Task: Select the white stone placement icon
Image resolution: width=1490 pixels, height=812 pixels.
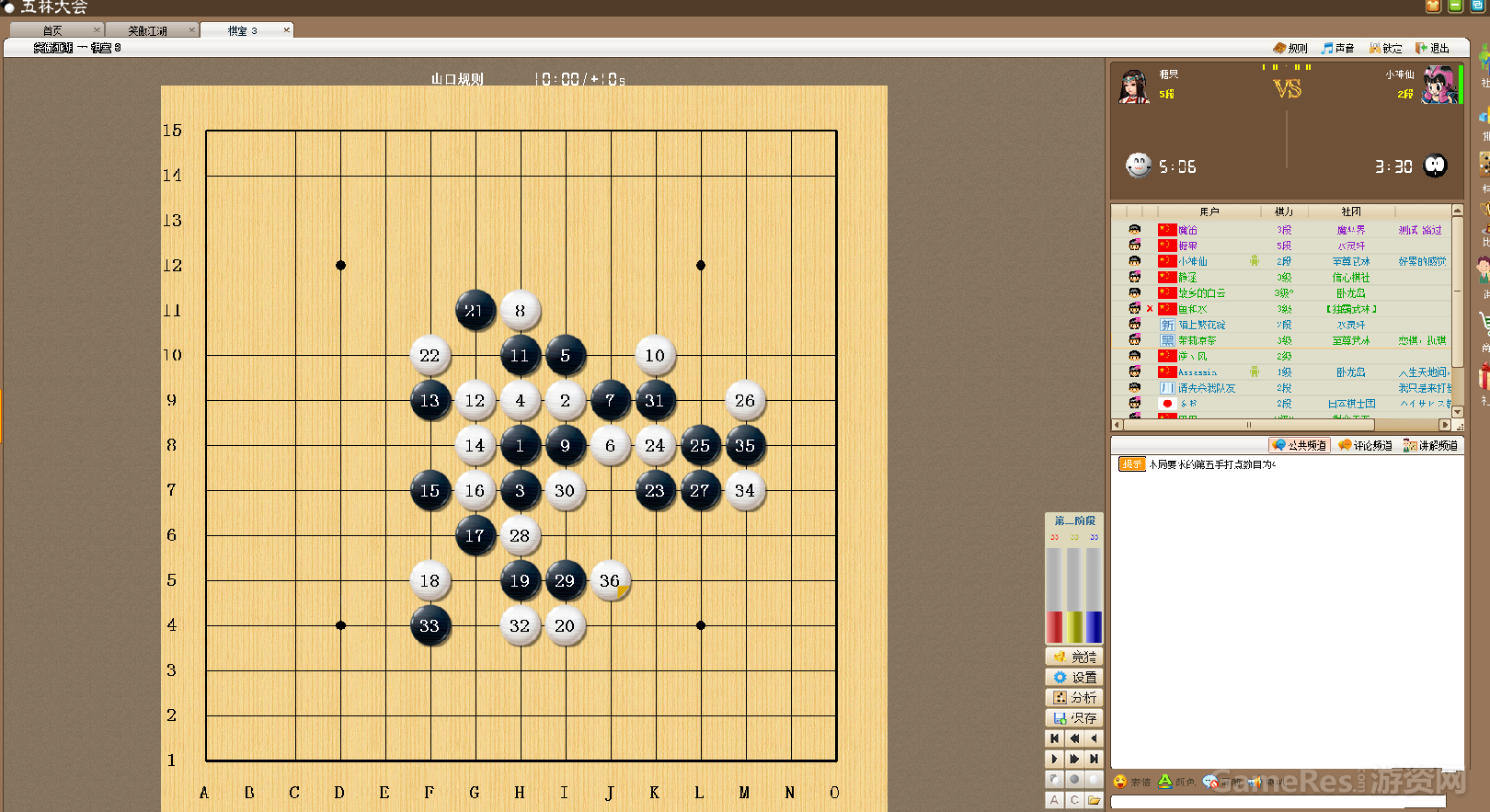Action: (1094, 779)
